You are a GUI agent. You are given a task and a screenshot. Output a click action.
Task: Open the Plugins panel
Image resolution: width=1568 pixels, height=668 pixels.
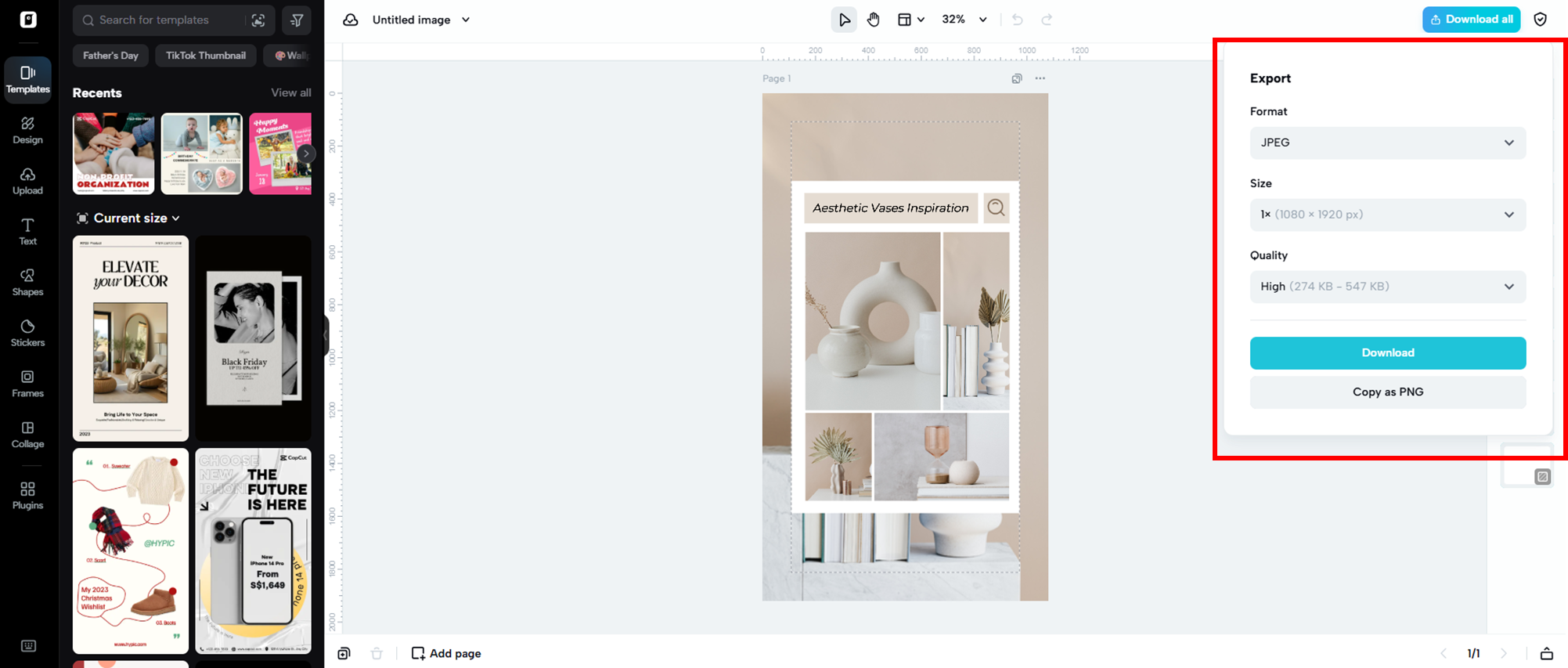pyautogui.click(x=27, y=496)
